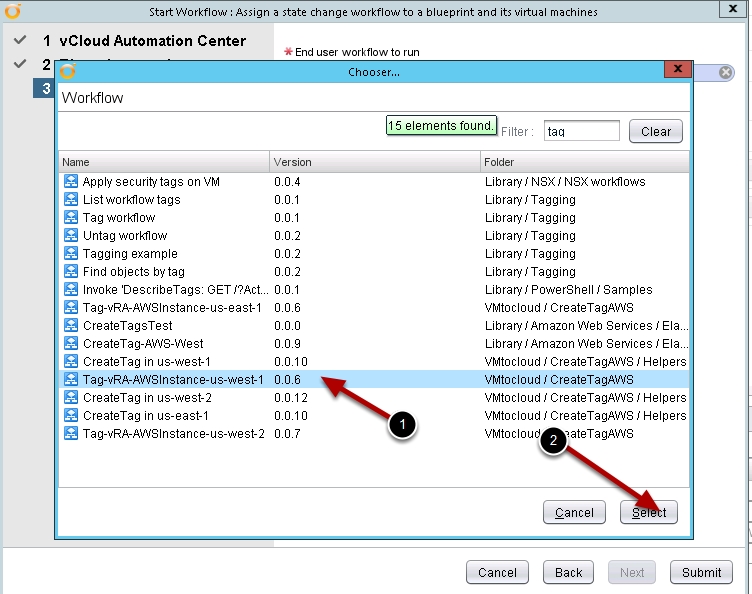The width and height of the screenshot is (752, 594).
Task: Click workflow icon beside CreateTag in us-east-1
Action: click(71, 415)
